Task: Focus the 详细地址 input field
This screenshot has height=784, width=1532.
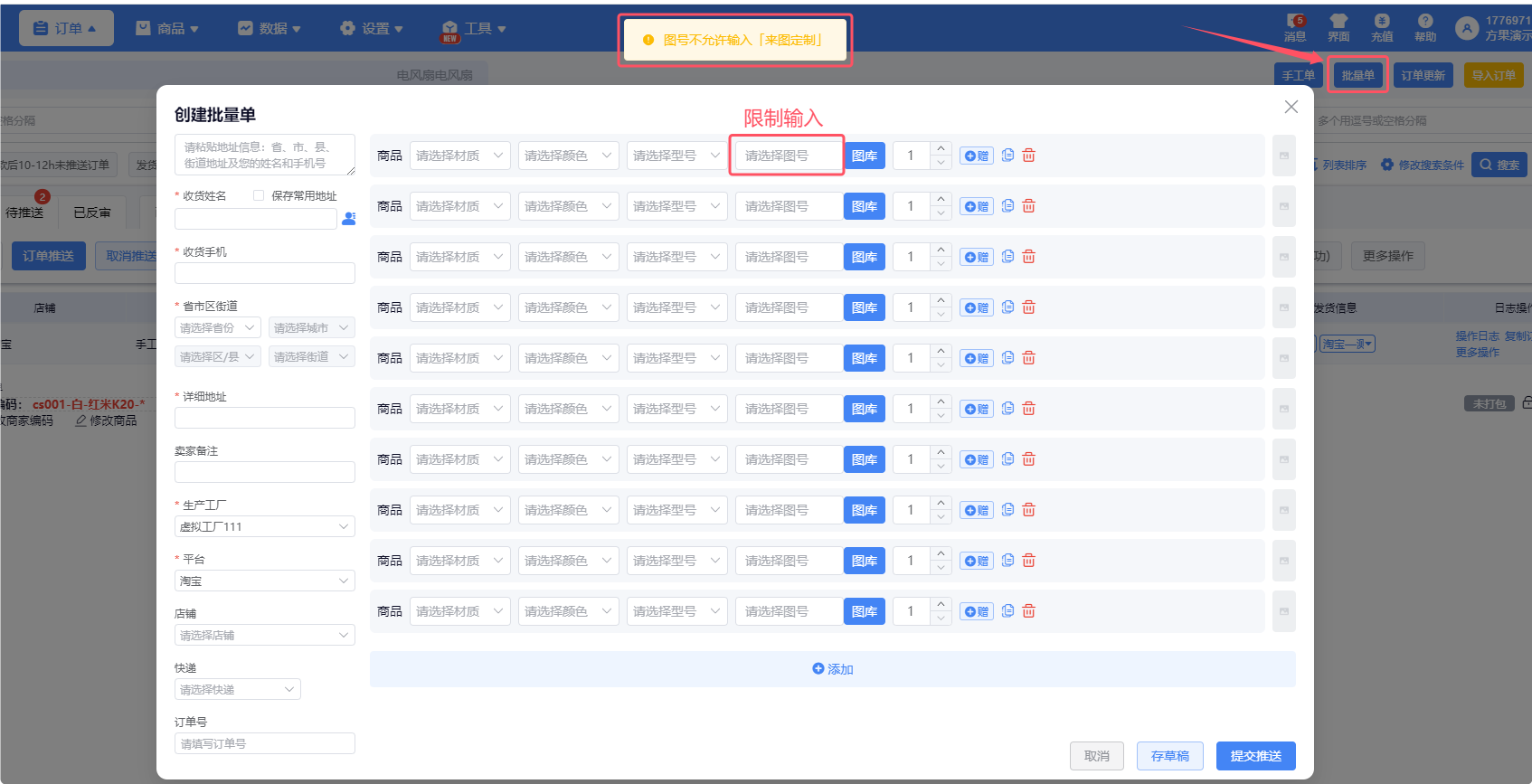Action: point(265,418)
